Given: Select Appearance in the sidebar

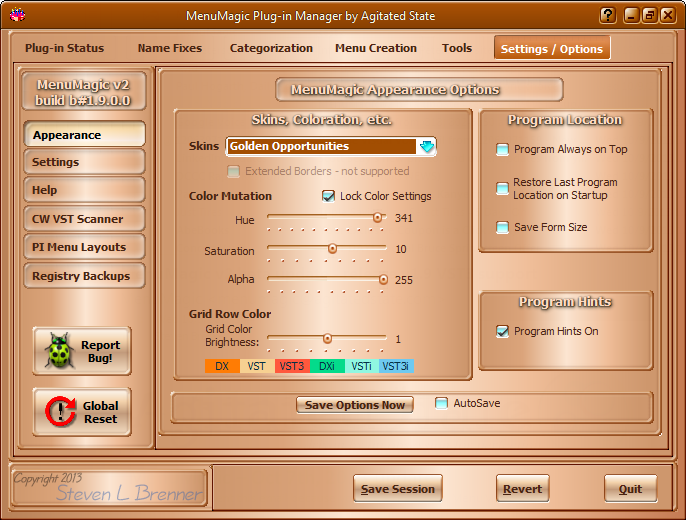Looking at the screenshot, I should pos(84,135).
